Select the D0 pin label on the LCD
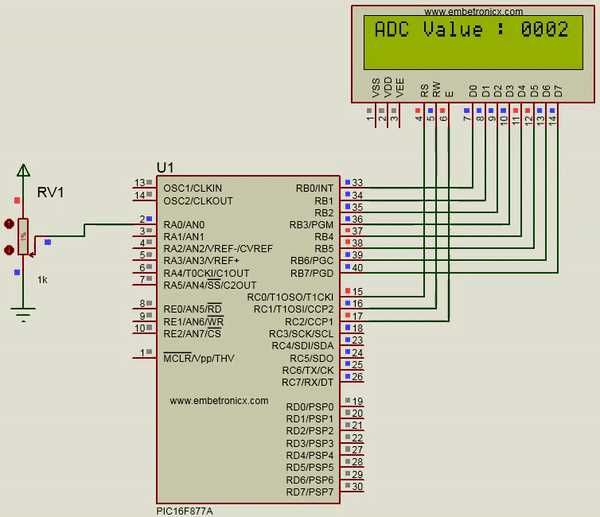The width and height of the screenshot is (600, 517). [473, 91]
